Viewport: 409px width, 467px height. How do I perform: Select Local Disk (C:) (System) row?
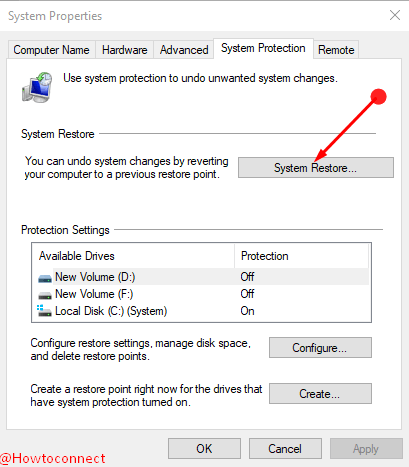201,311
